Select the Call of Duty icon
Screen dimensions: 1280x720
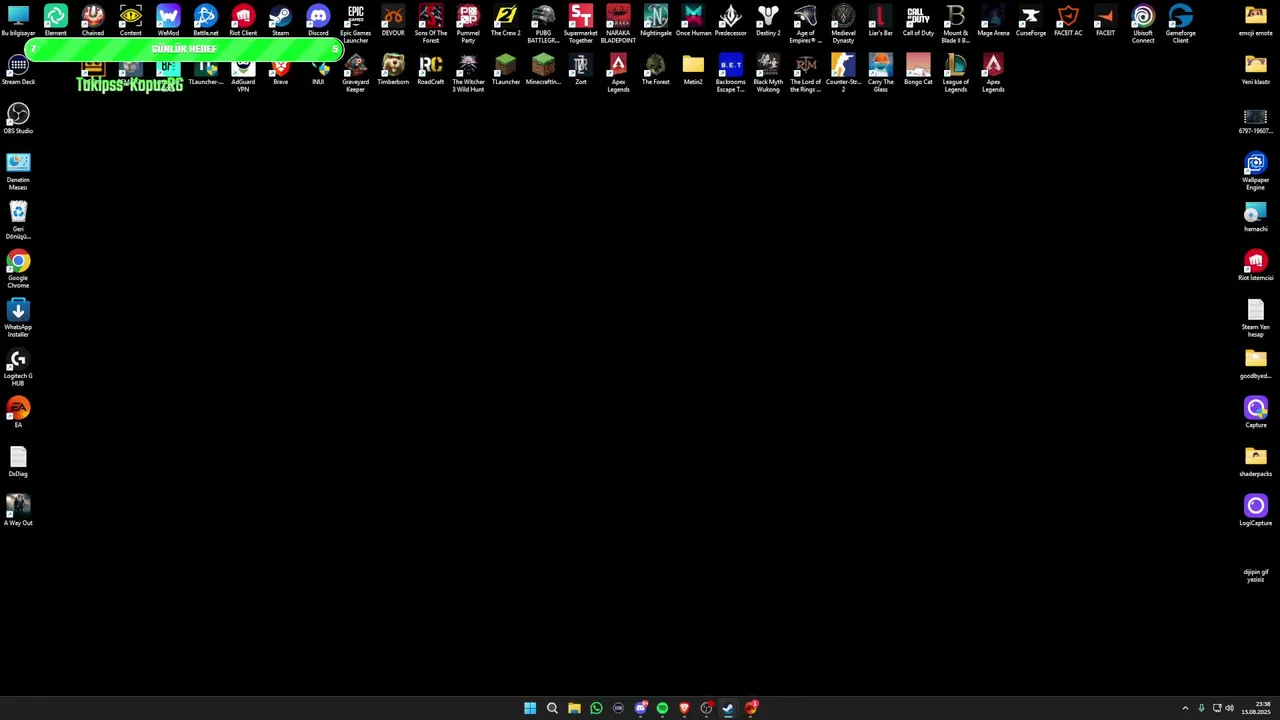(918, 21)
